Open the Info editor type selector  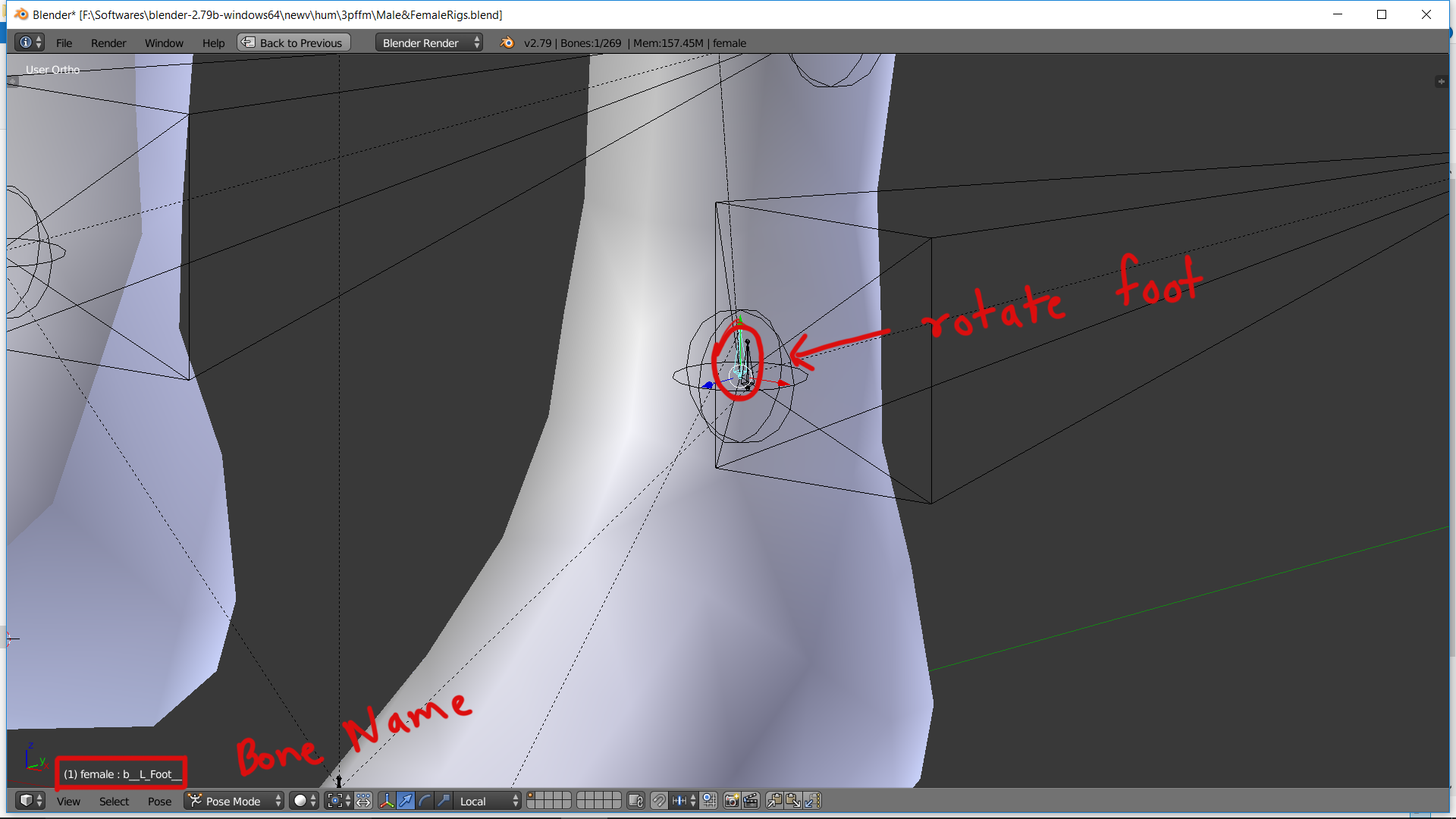click(x=30, y=42)
